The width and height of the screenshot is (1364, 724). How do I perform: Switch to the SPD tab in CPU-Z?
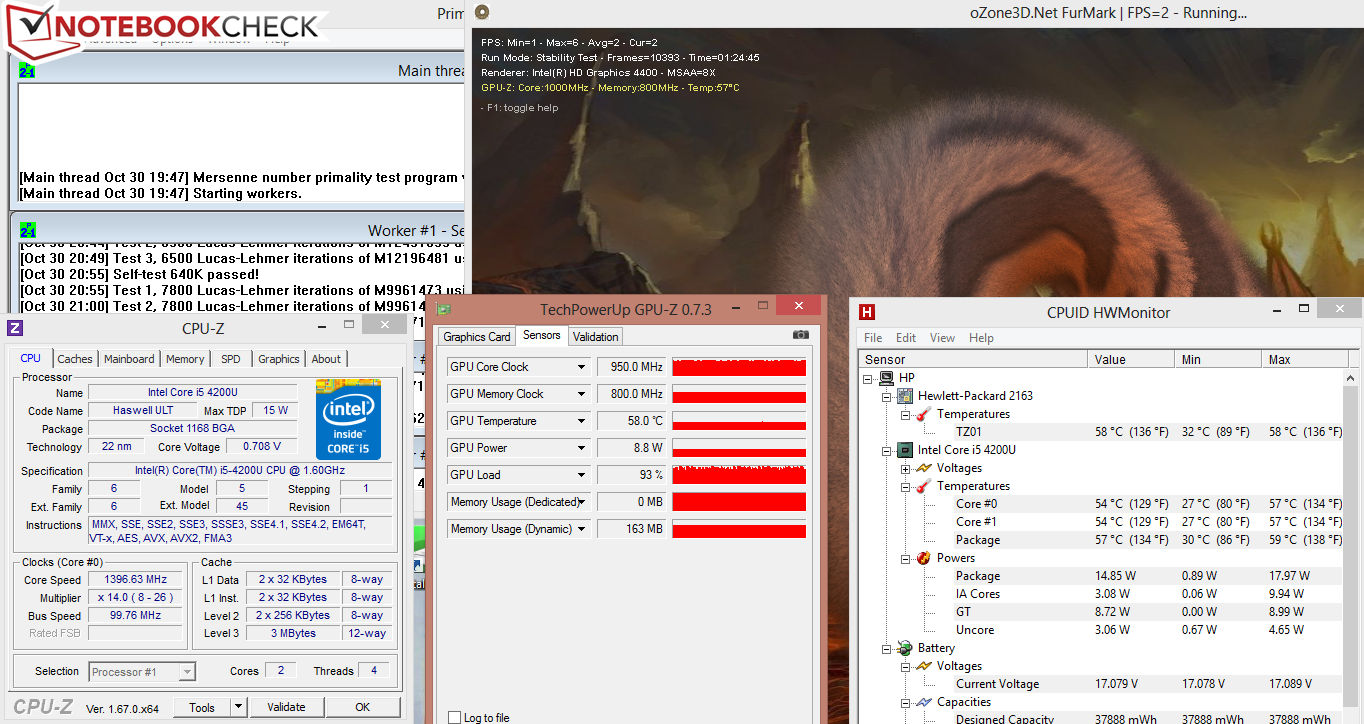(231, 359)
